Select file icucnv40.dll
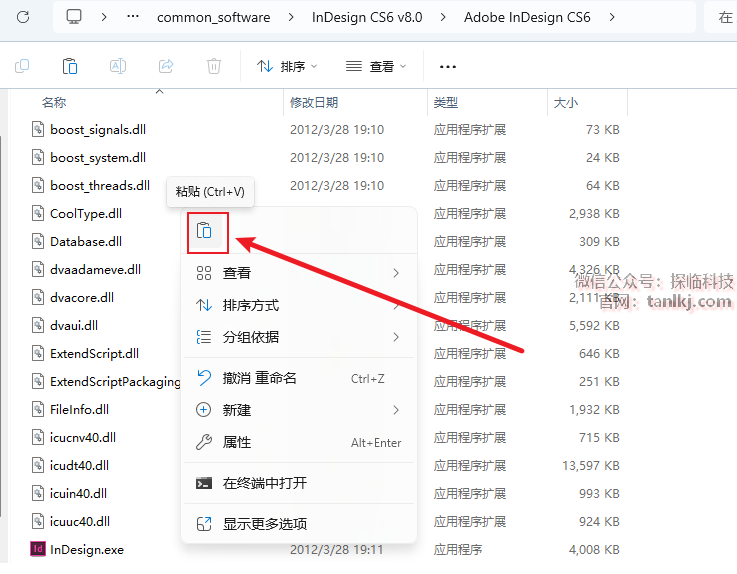The width and height of the screenshot is (737, 574). coord(83,438)
